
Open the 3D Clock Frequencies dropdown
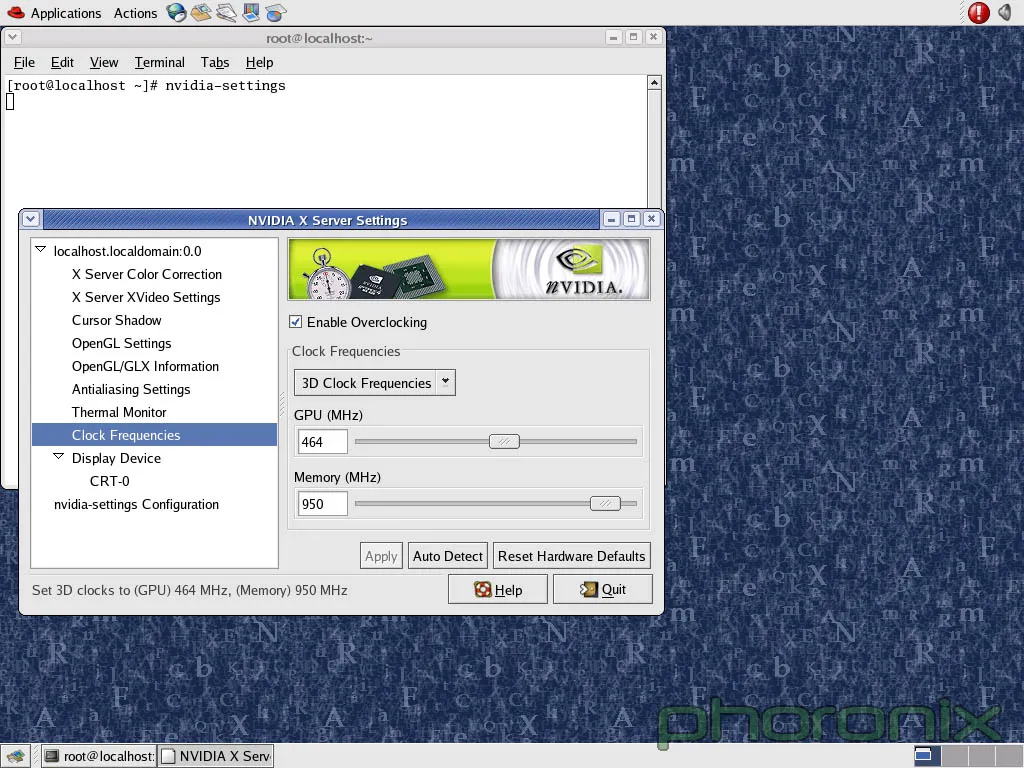pos(374,383)
